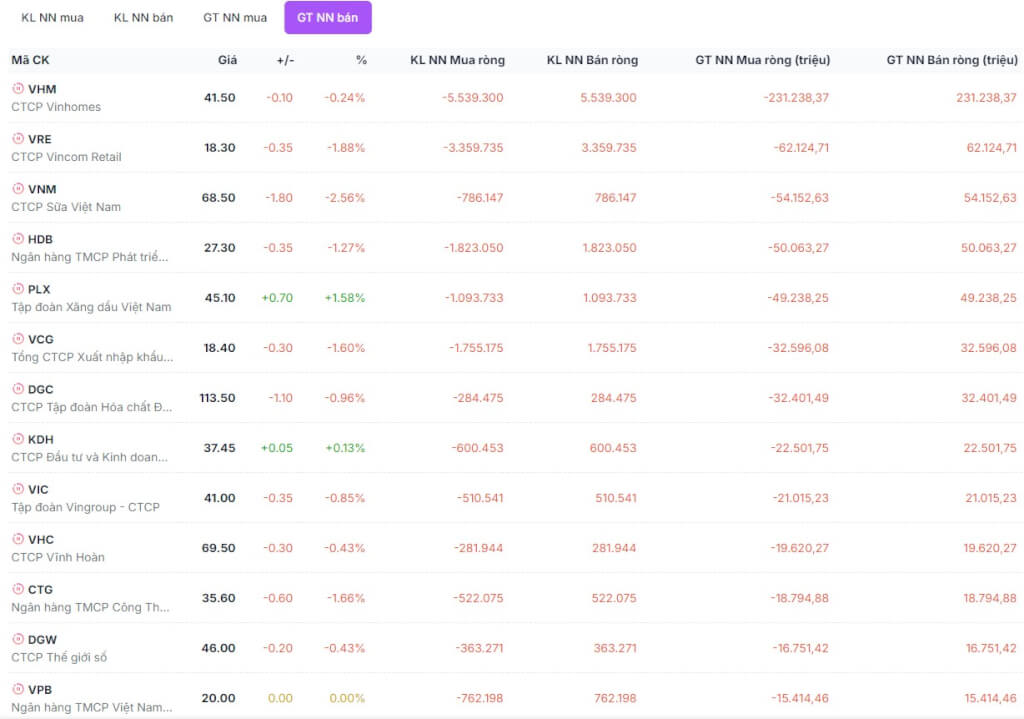
Task: Click VHM net sell value 231.238,37
Action: pos(986,98)
